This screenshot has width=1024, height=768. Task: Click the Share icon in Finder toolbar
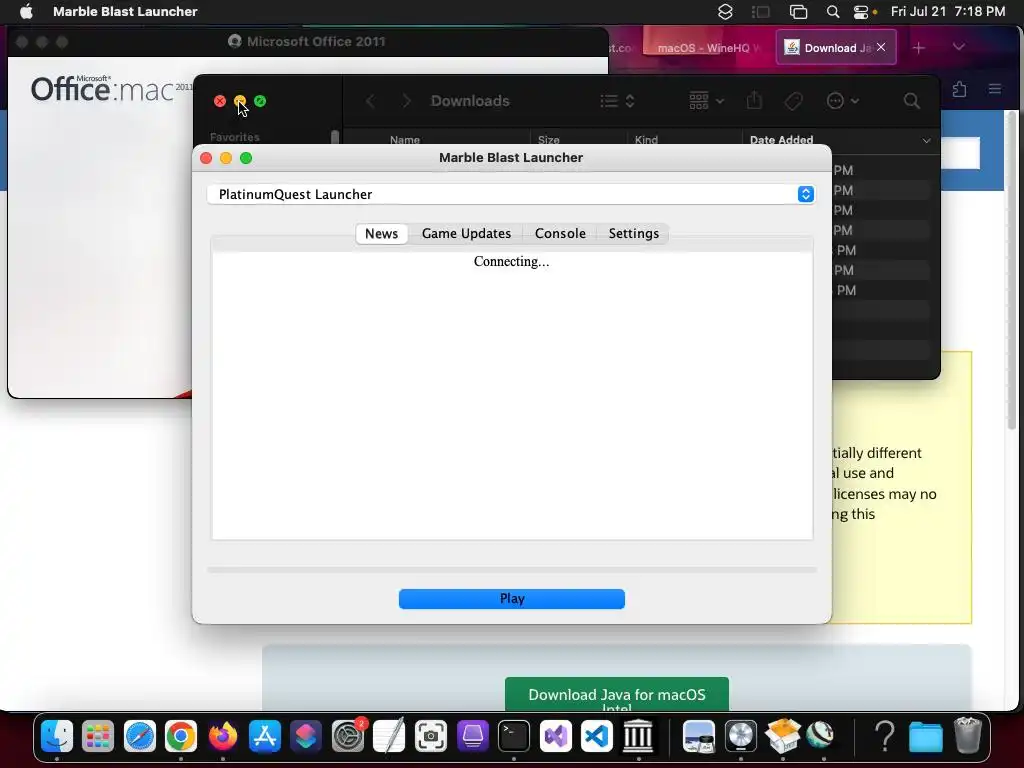754,101
